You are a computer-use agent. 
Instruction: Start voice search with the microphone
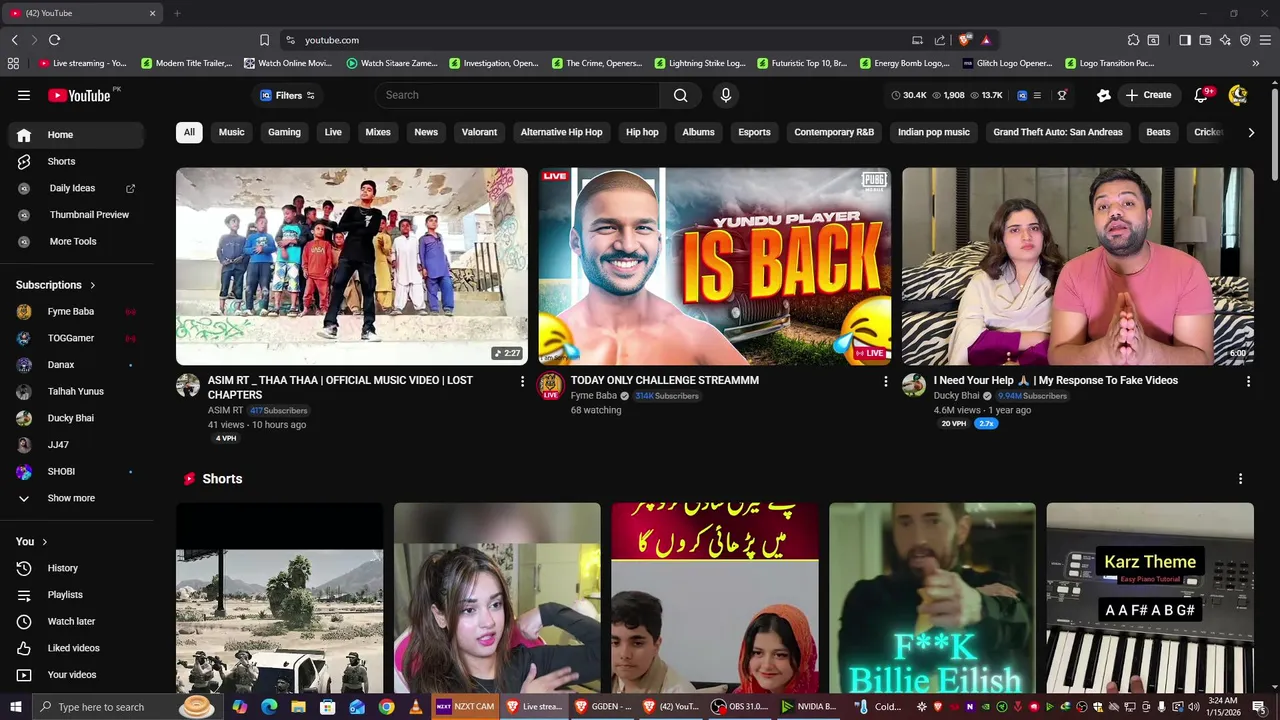coord(726,95)
